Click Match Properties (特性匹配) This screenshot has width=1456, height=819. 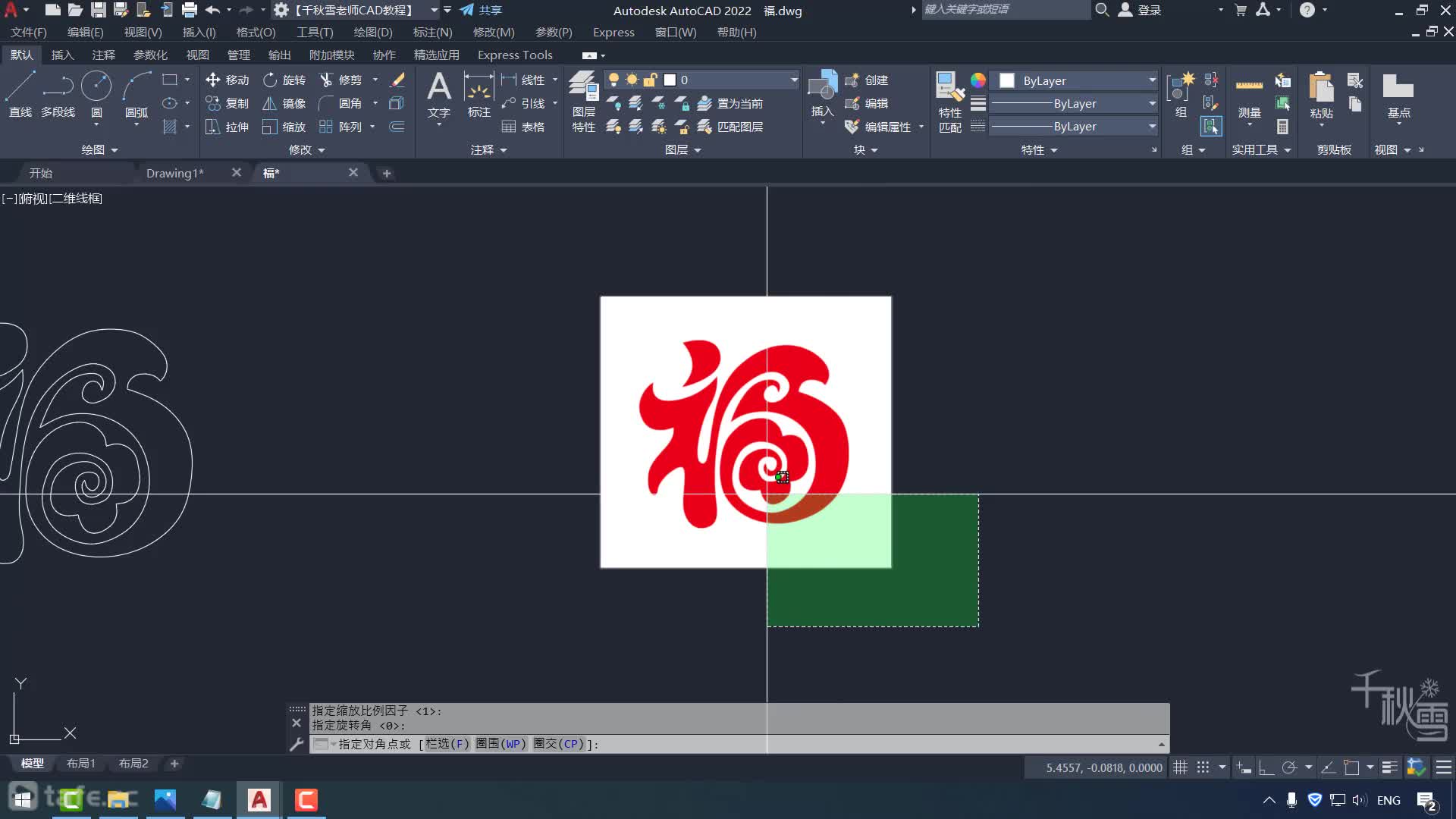click(950, 102)
